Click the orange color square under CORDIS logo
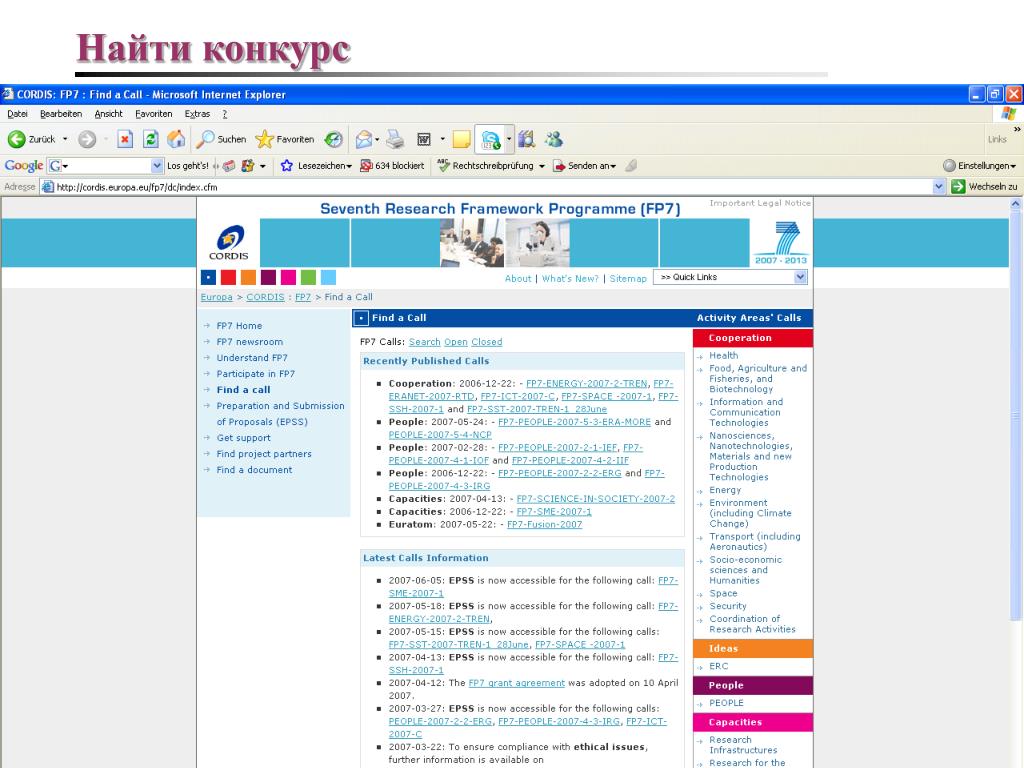1024x768 pixels. [248, 278]
